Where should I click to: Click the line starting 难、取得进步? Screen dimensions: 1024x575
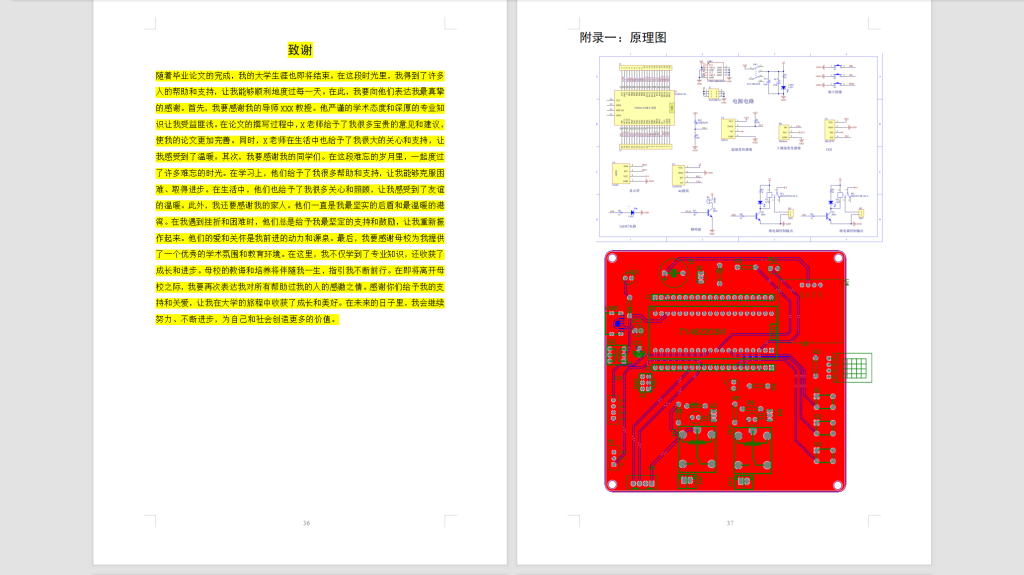(300, 189)
